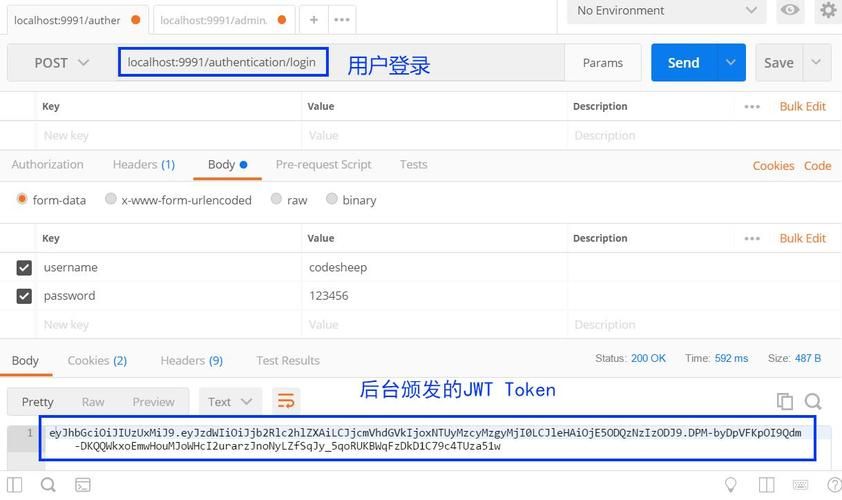The height and width of the screenshot is (500, 842).
Task: Click the password key cell
Action: point(169,296)
